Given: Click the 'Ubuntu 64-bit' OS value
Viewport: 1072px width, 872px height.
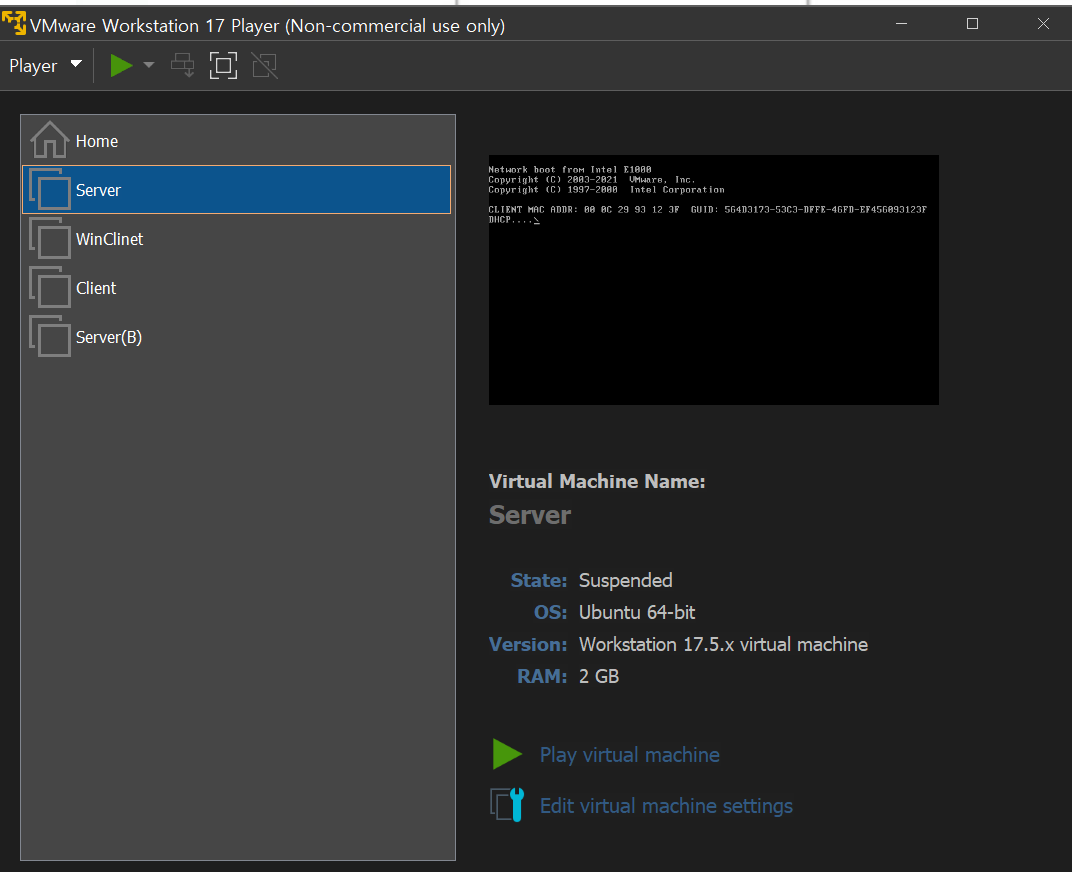Looking at the screenshot, I should 637,612.
